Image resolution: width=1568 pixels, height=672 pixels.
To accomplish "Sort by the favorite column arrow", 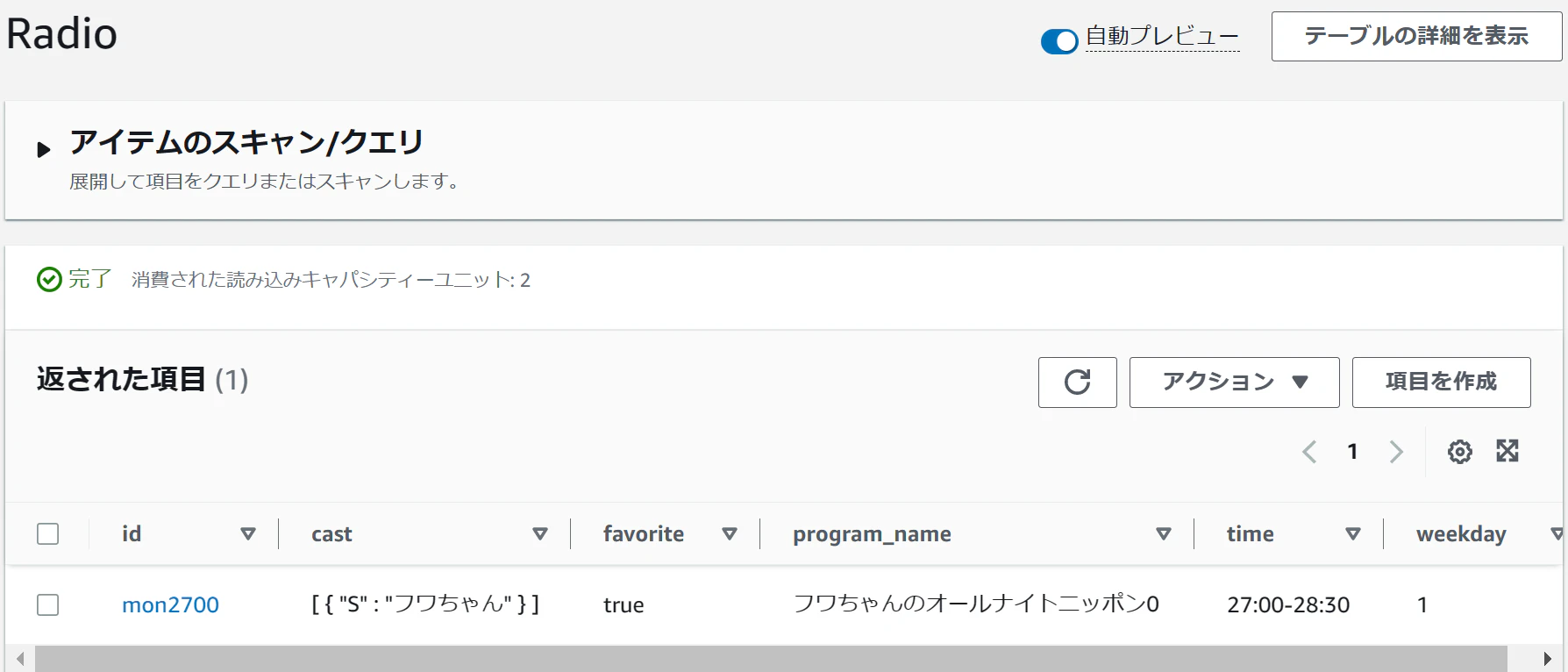I will pos(730,534).
